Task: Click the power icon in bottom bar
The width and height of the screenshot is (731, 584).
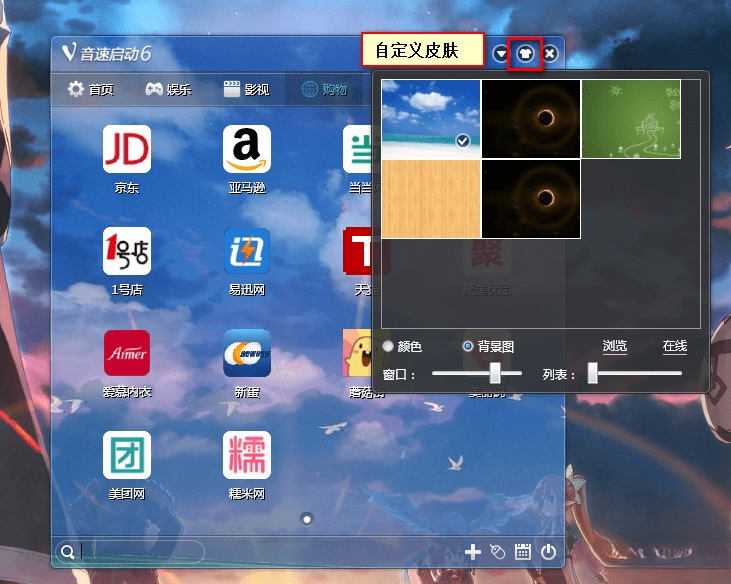Action: [x=548, y=552]
